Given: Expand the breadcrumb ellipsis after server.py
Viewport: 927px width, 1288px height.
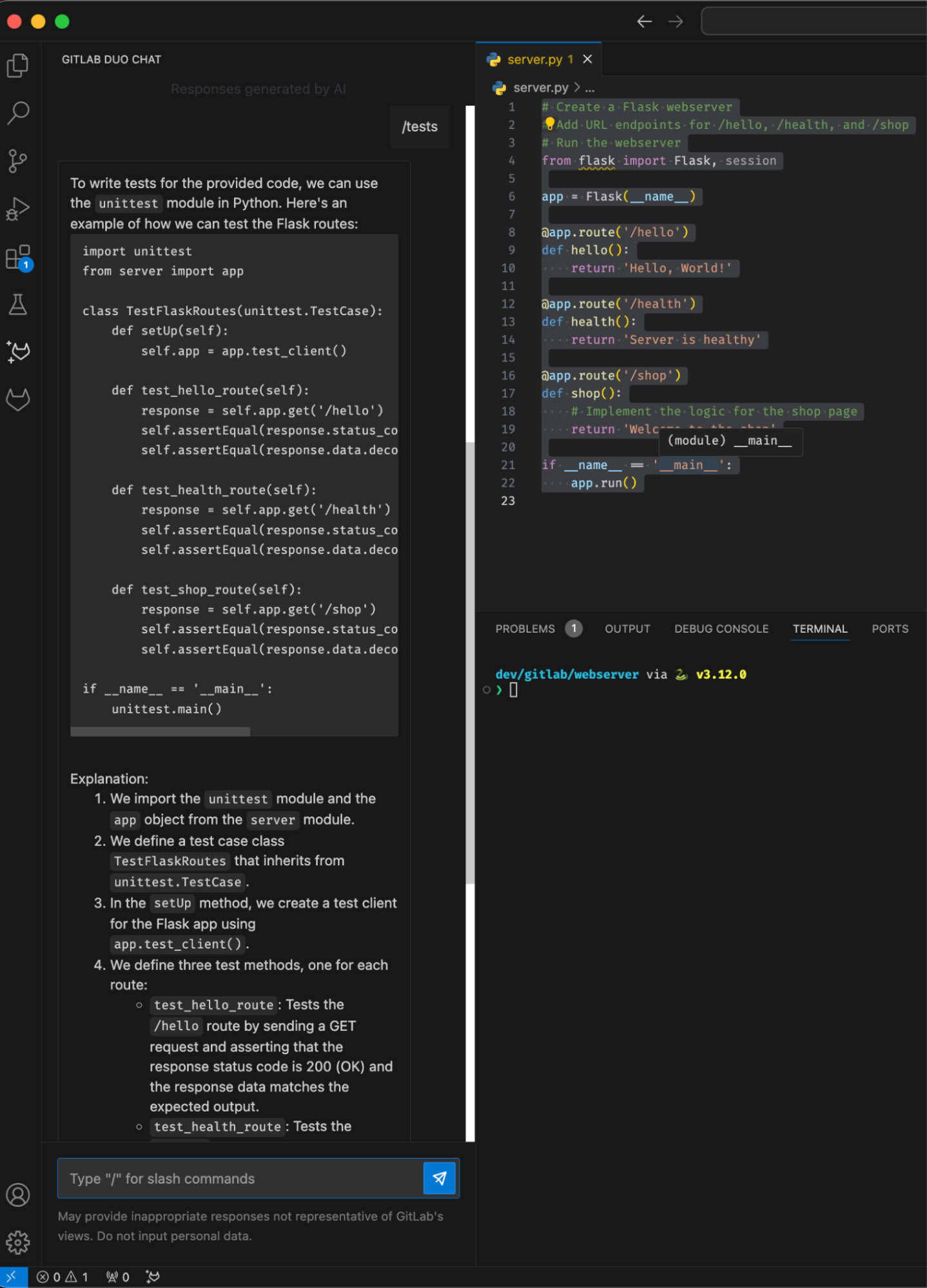Looking at the screenshot, I should click(x=590, y=88).
